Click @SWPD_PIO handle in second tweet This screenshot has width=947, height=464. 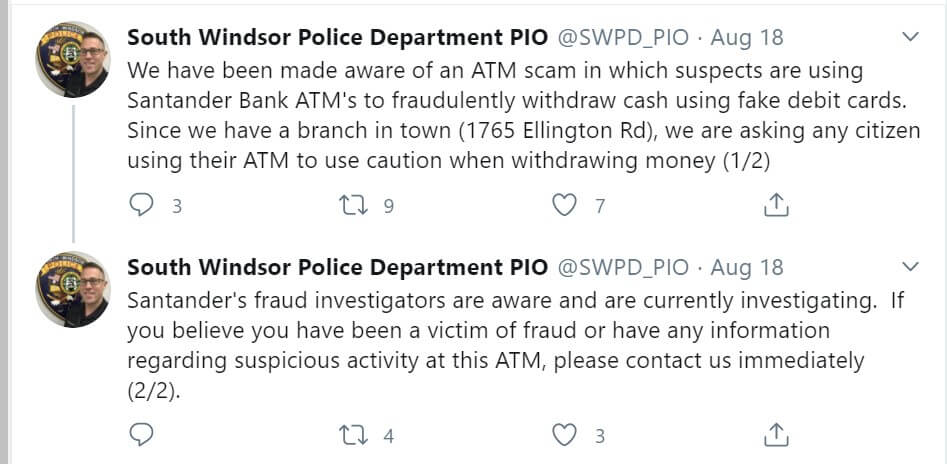pyautogui.click(x=621, y=267)
